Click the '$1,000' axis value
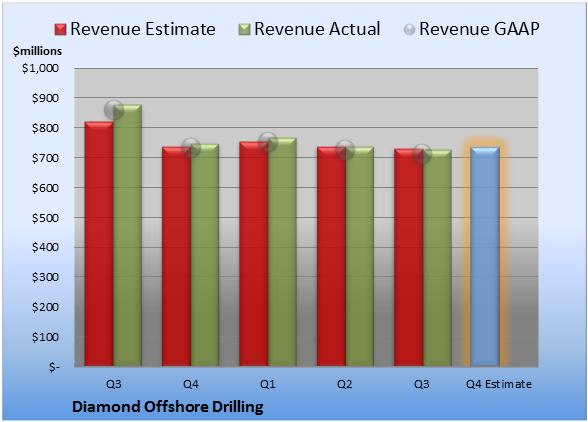The height and width of the screenshot is (422, 588). click(x=40, y=68)
